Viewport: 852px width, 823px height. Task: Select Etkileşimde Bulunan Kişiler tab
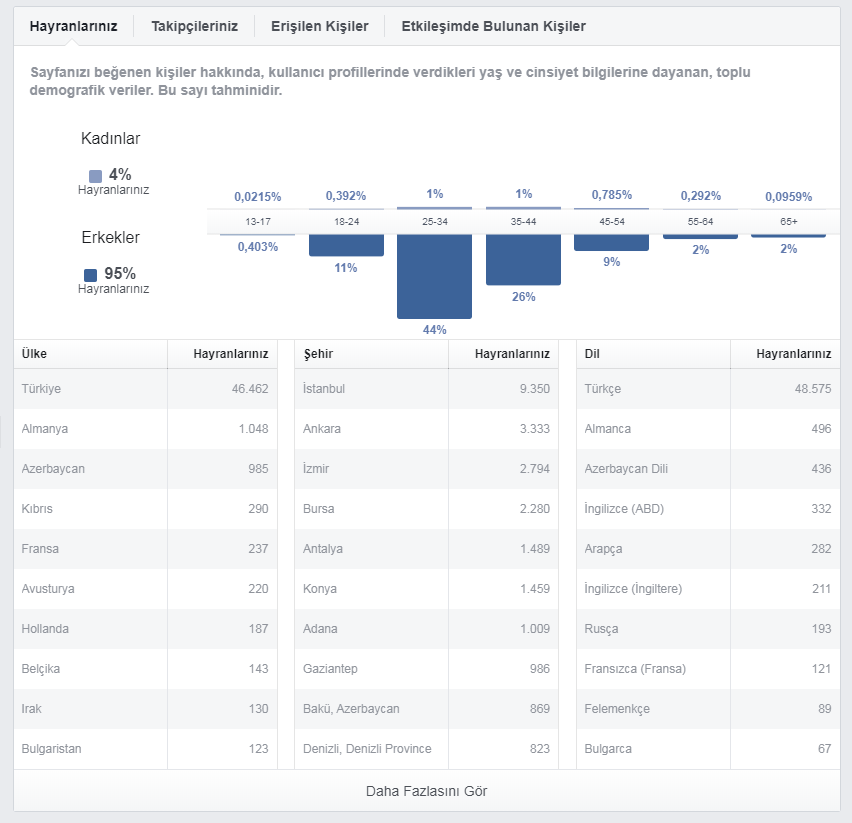point(493,26)
